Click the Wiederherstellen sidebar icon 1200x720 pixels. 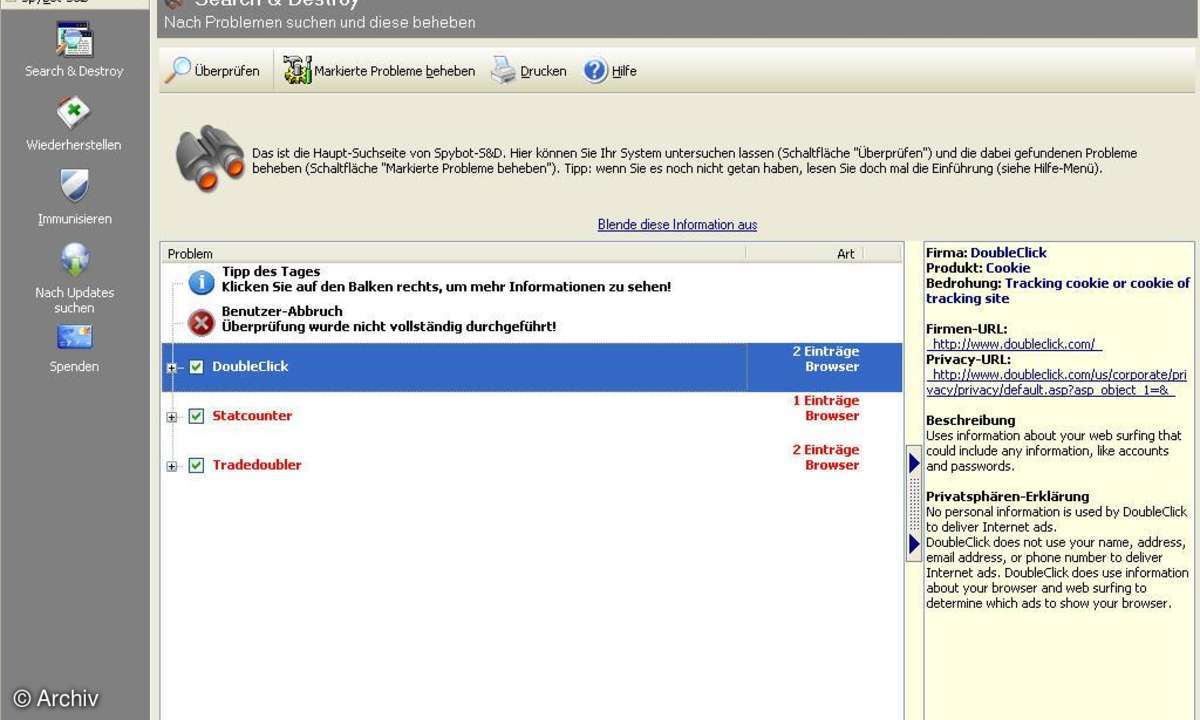(x=74, y=113)
